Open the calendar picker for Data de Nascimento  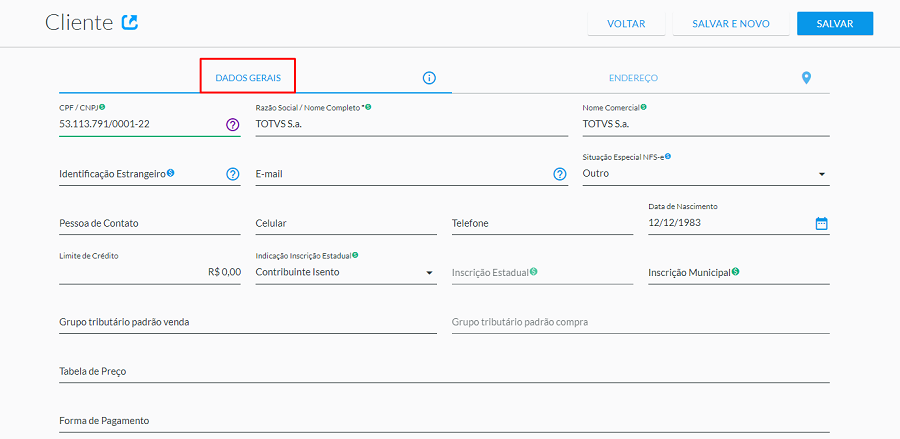821,223
